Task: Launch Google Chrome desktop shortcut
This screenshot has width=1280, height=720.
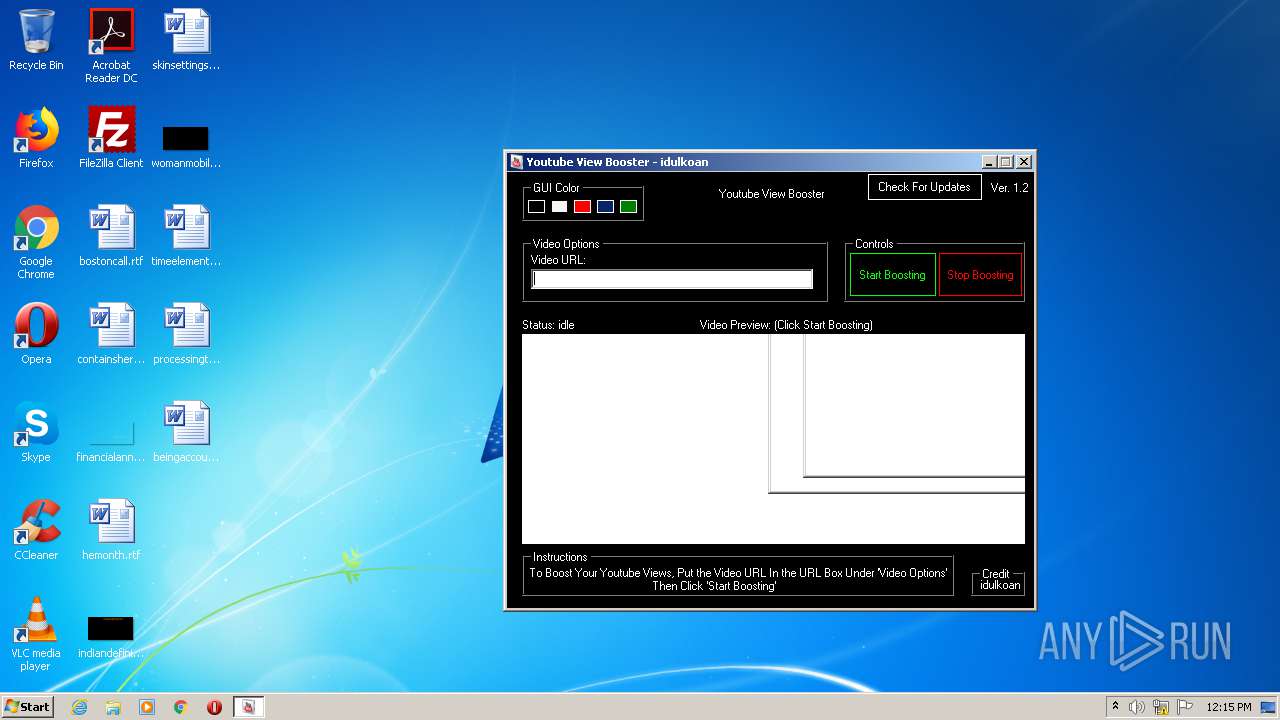Action: (36, 242)
